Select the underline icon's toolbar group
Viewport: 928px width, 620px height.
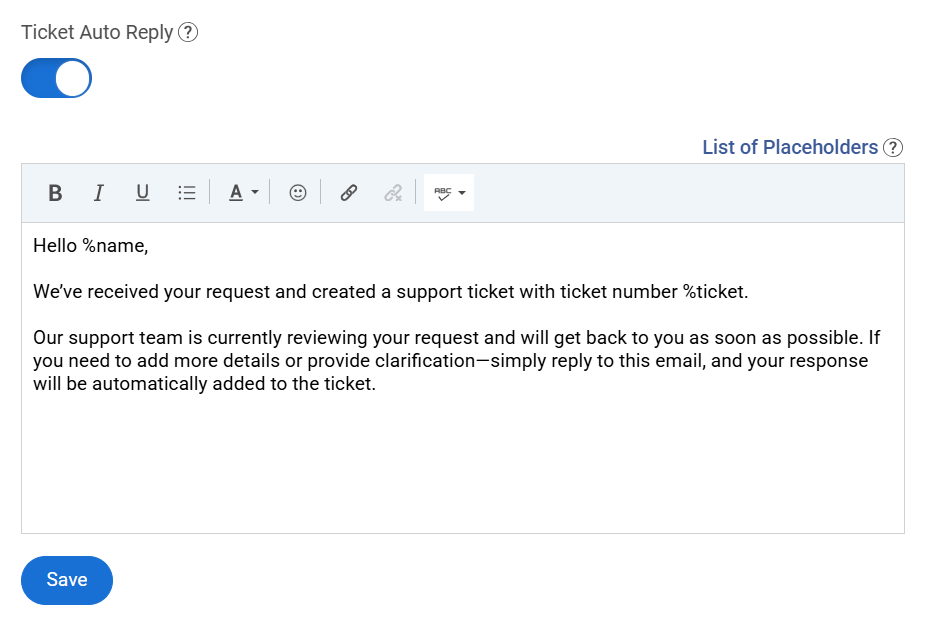(142, 192)
